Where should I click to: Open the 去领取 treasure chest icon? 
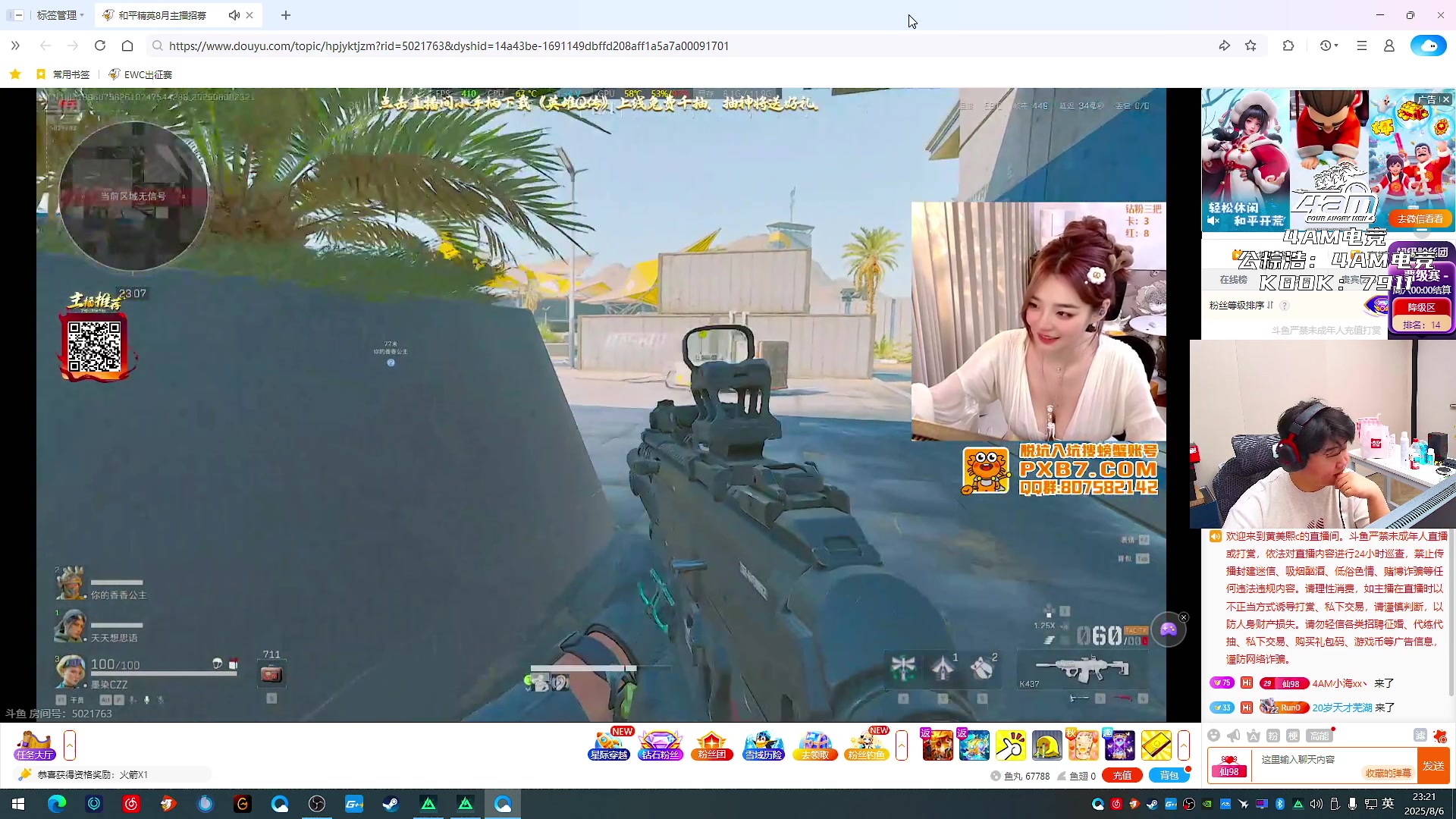click(x=814, y=745)
